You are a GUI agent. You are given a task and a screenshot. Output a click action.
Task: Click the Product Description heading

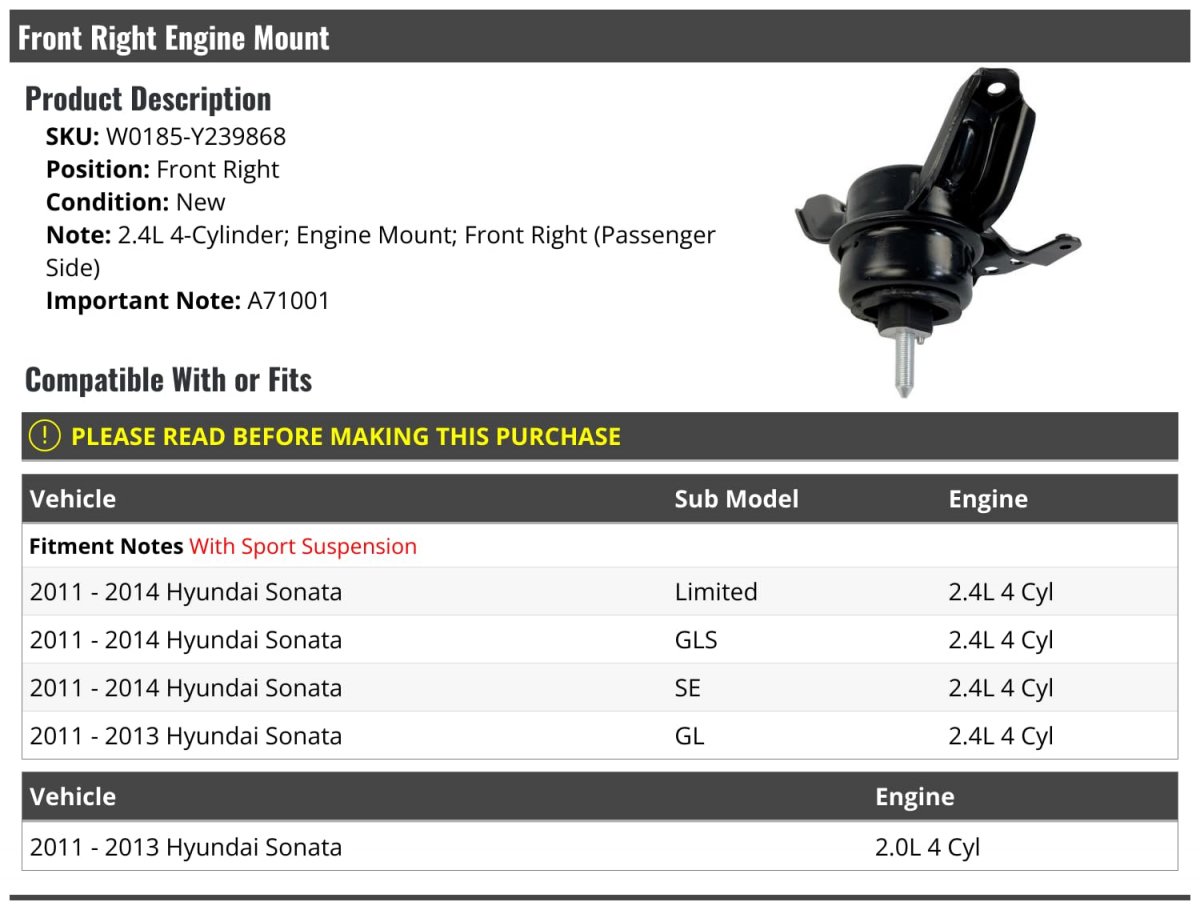click(148, 99)
